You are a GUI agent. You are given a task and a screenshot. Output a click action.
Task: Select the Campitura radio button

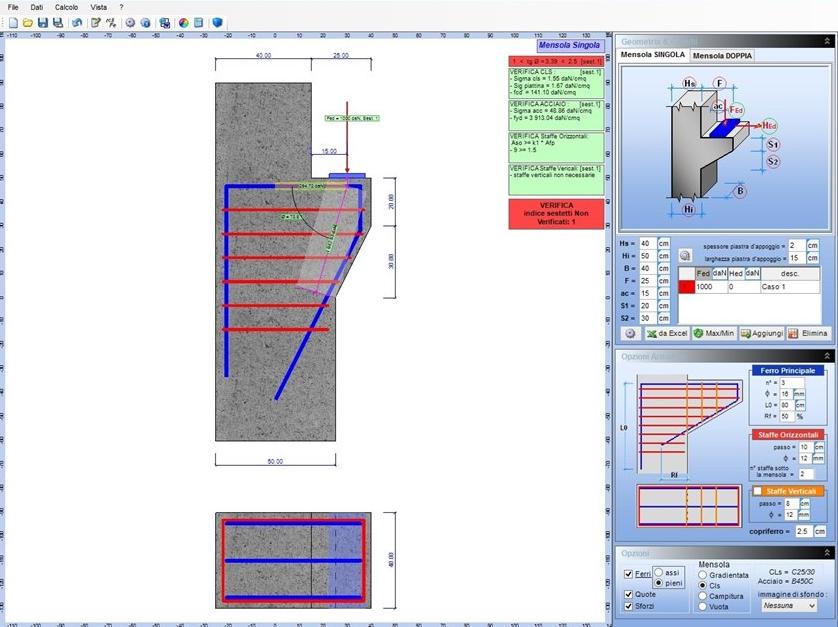point(703,595)
